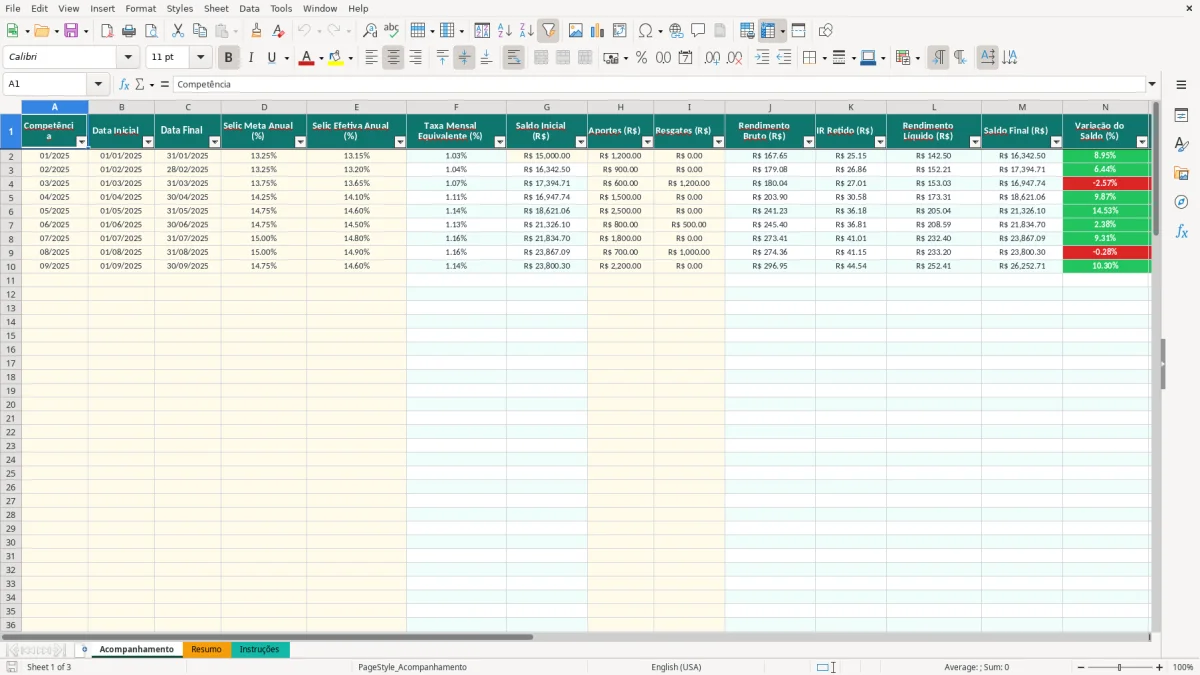This screenshot has height=675, width=1200.
Task: Toggle Print Preview icon
Action: [x=151, y=31]
